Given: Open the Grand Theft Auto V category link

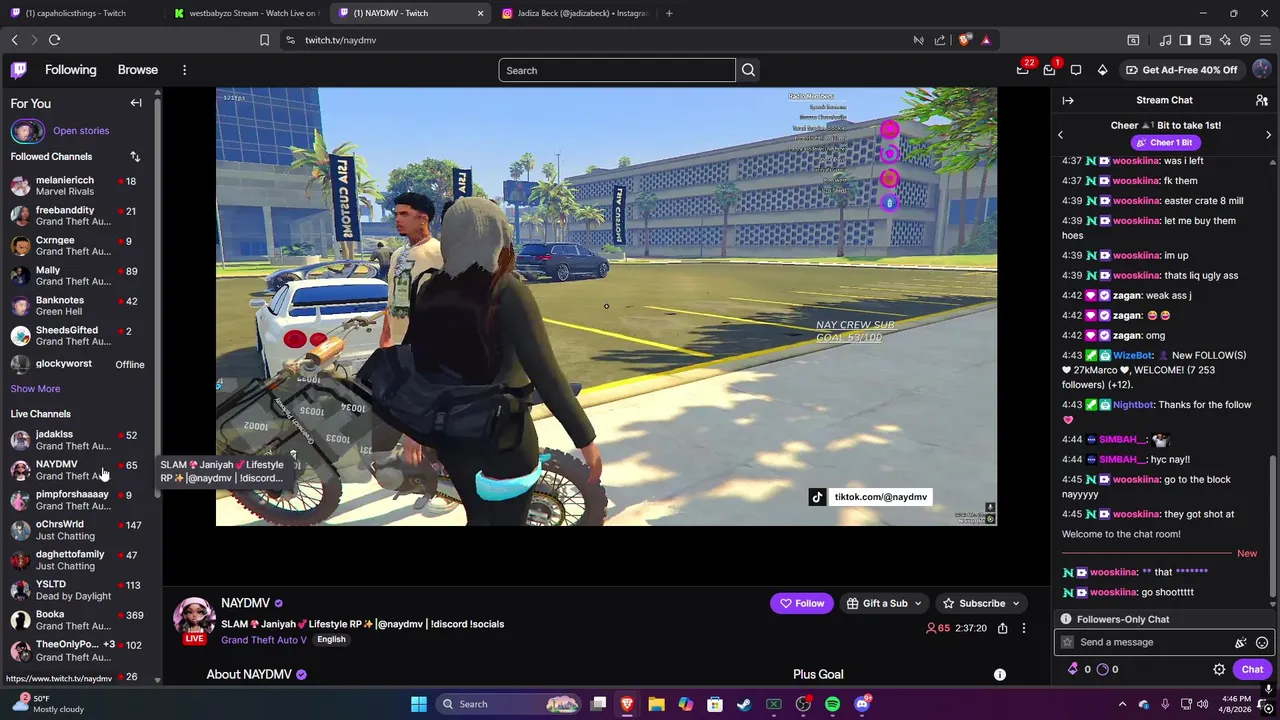Looking at the screenshot, I should (x=264, y=640).
